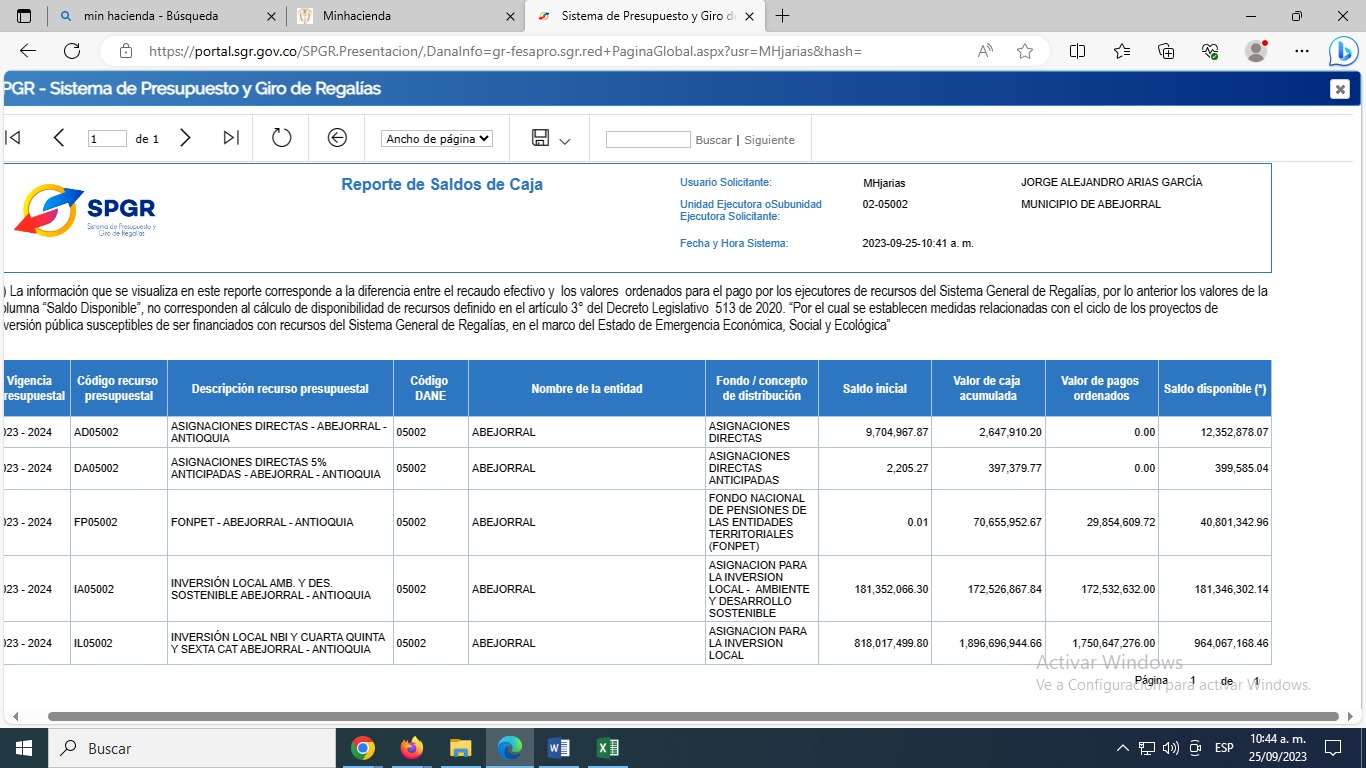Open Collections icon in Edge toolbar
This screenshot has height=768, width=1366.
coord(1166,51)
